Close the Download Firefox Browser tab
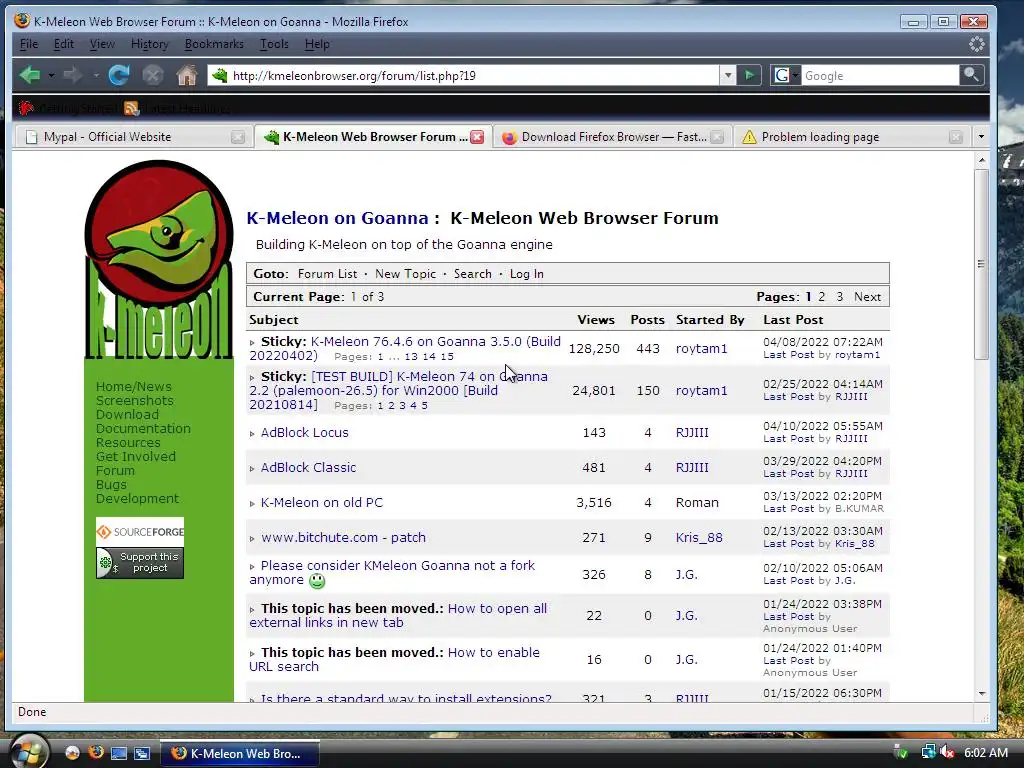The width and height of the screenshot is (1024, 768). pyautogui.click(x=717, y=137)
